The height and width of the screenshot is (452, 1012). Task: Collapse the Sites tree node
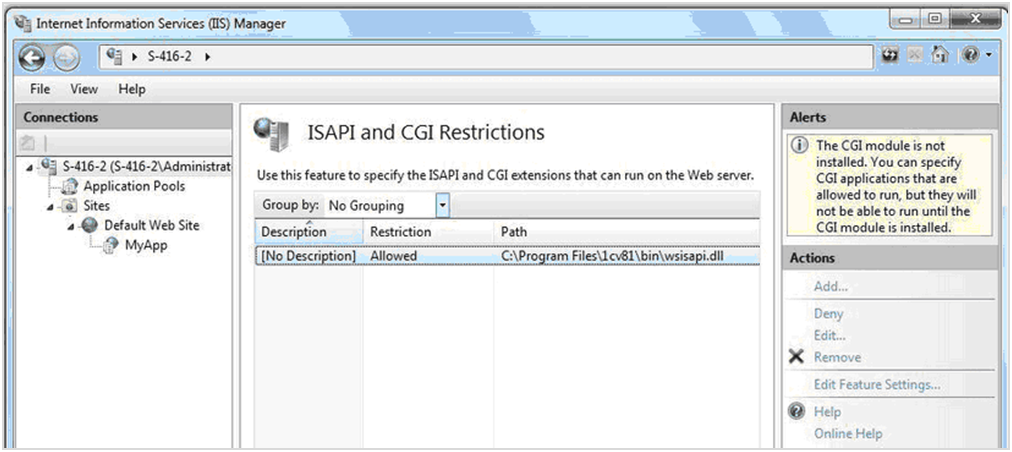[x=48, y=206]
